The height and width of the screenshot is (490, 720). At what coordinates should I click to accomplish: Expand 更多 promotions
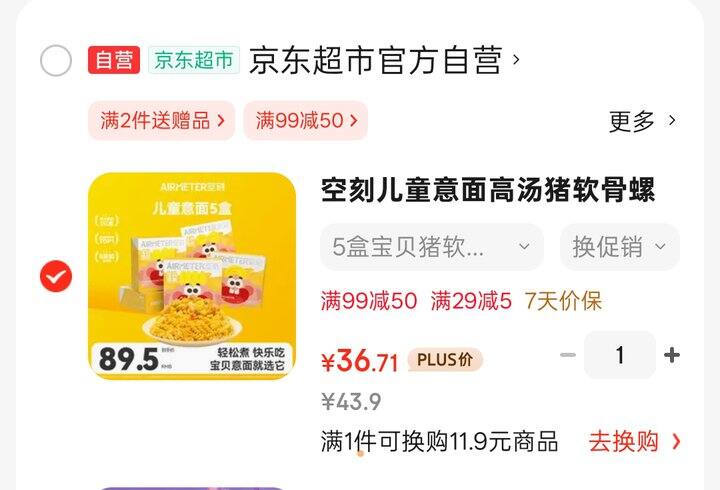coord(642,121)
